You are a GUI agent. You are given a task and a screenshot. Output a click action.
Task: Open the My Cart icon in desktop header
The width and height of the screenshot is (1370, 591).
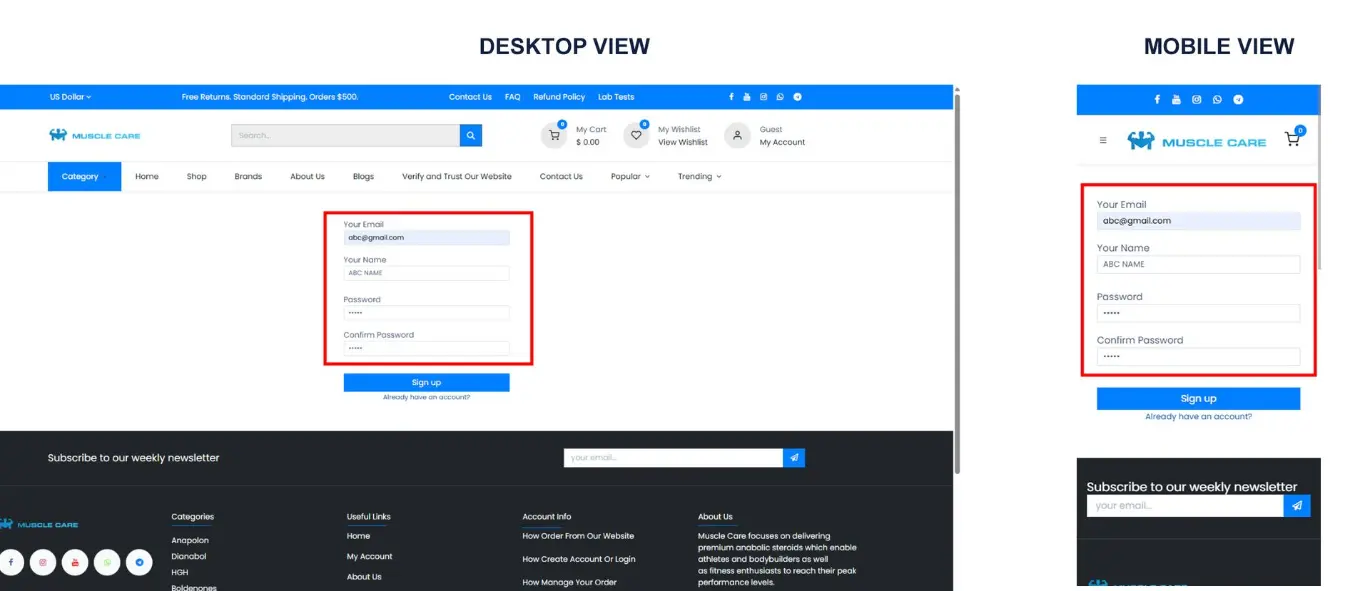point(554,136)
